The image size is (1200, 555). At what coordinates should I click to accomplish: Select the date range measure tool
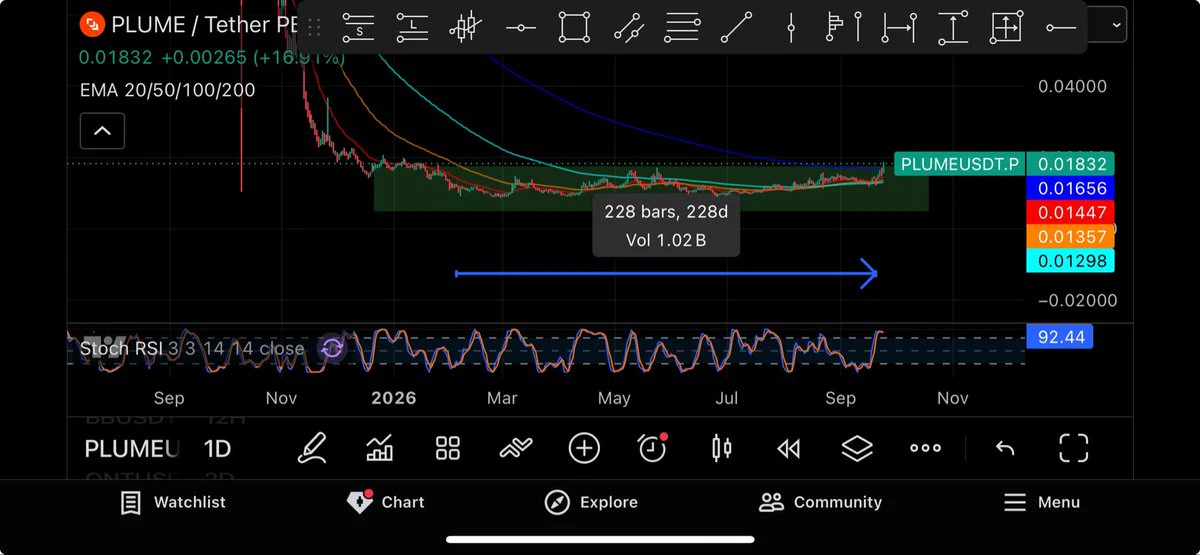899,28
